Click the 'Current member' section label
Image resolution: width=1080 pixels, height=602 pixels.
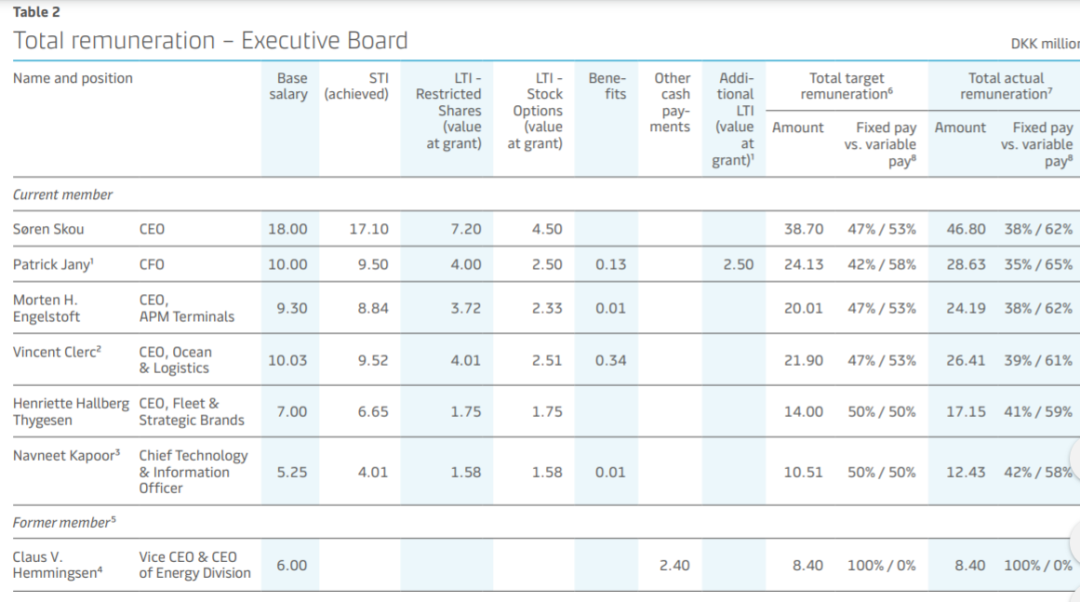[63, 195]
